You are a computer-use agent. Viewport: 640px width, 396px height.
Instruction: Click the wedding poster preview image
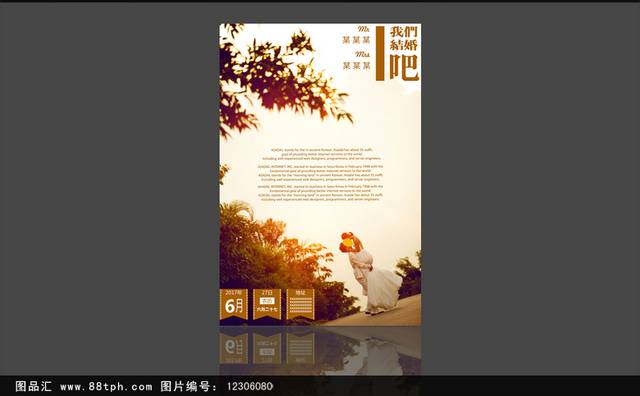(x=320, y=174)
